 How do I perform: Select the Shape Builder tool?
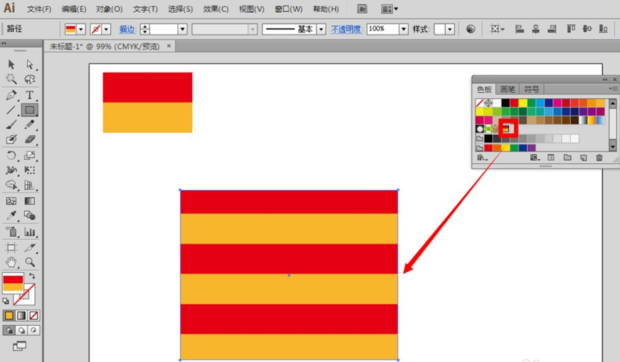point(11,185)
